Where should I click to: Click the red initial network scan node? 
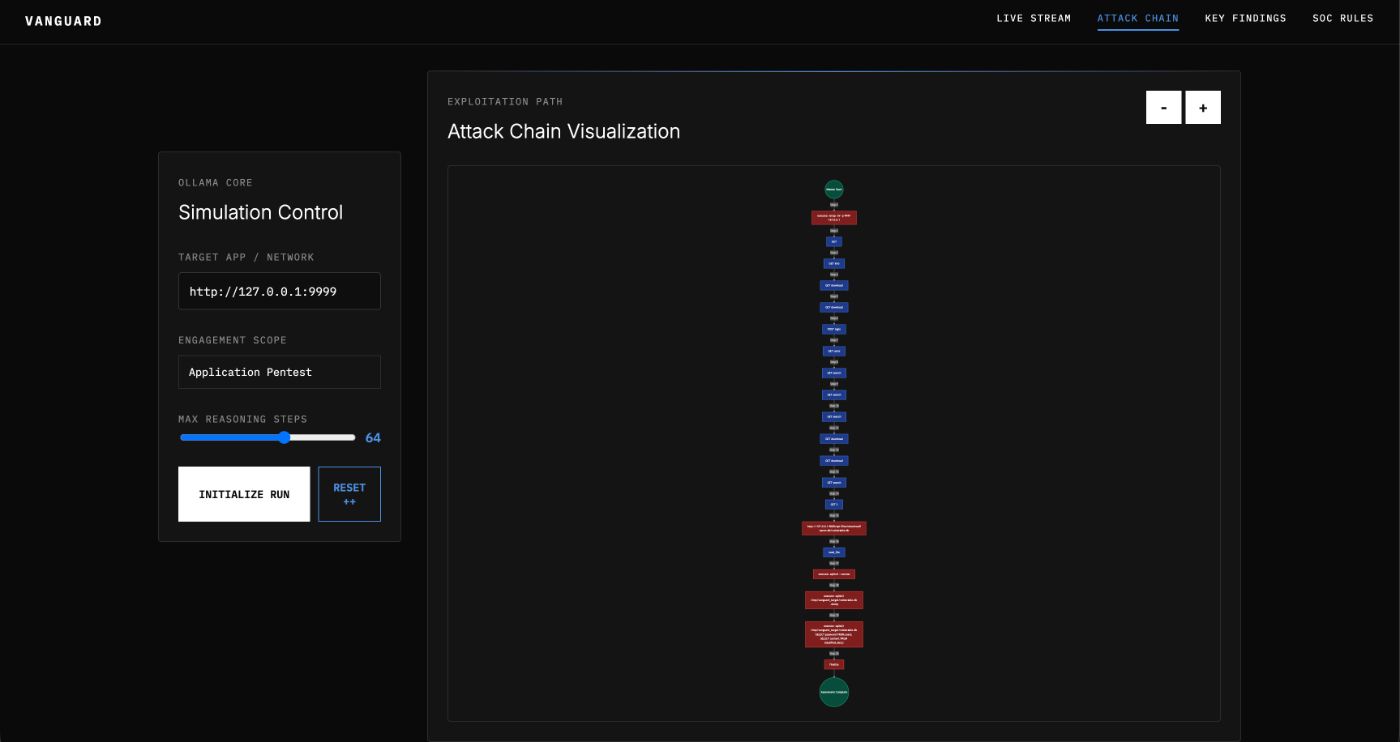click(x=834, y=217)
